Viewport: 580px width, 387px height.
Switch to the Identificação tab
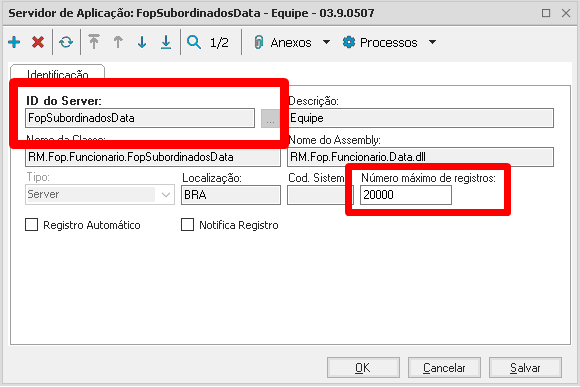click(x=58, y=74)
